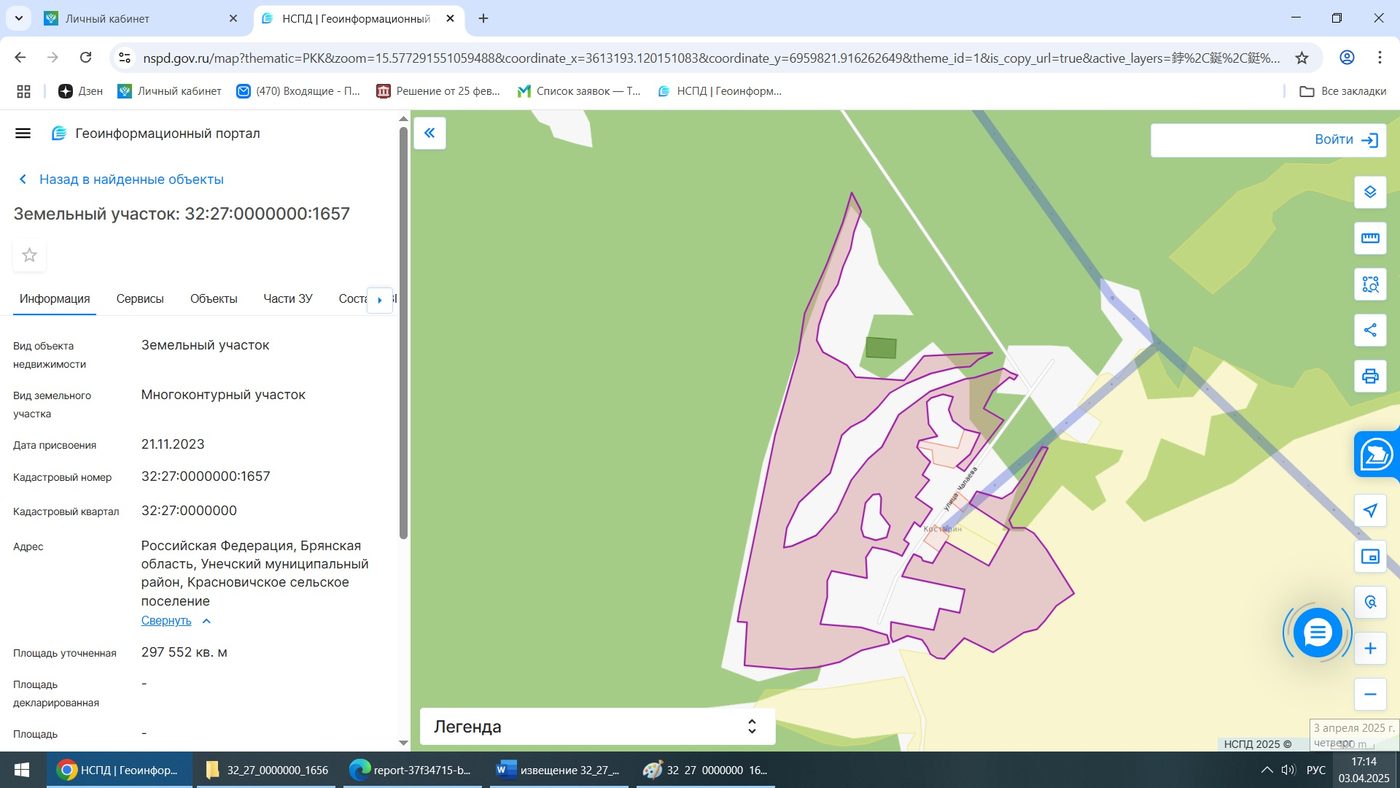Open the hamburger menu of the portal

pos(23,133)
